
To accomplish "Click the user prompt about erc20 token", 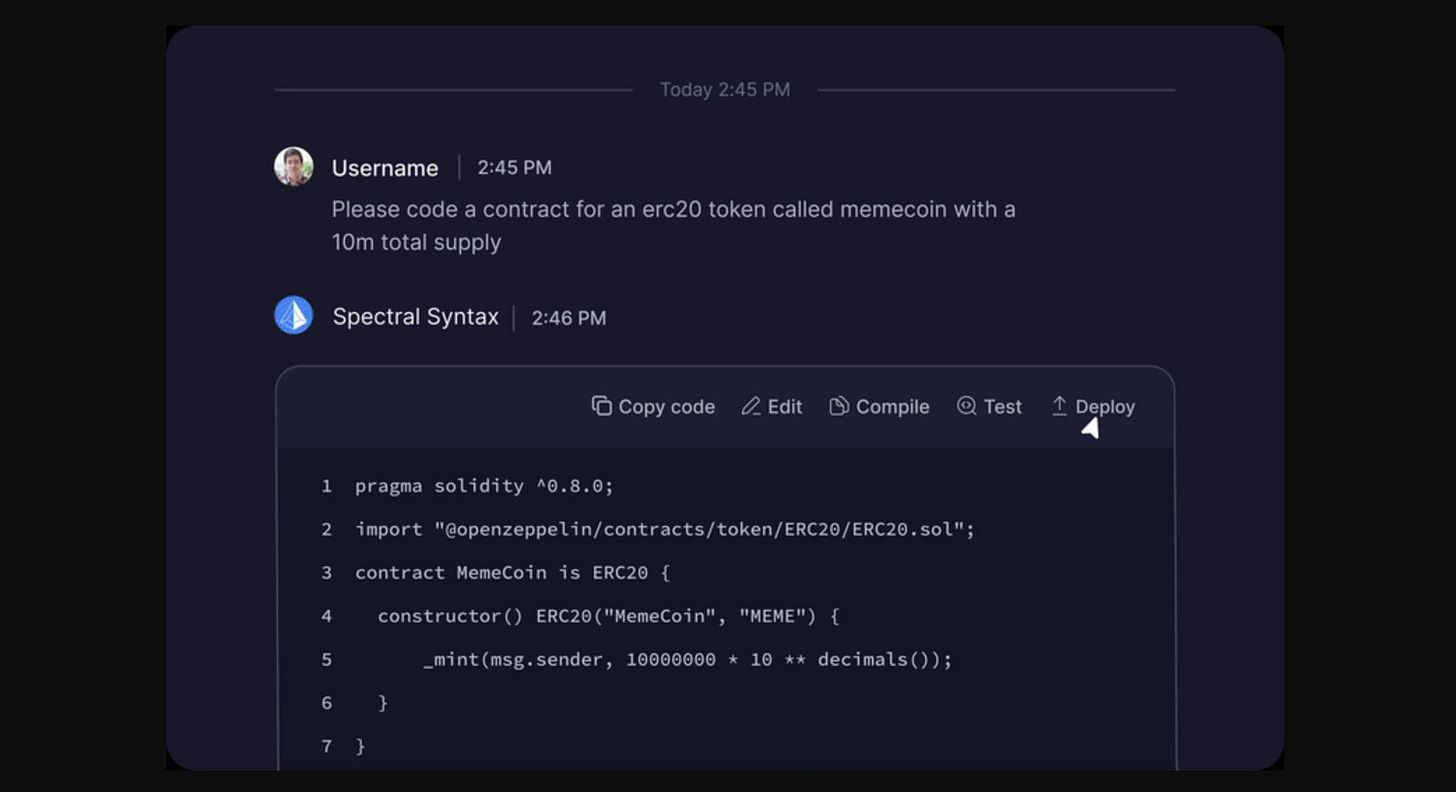I will coord(674,226).
